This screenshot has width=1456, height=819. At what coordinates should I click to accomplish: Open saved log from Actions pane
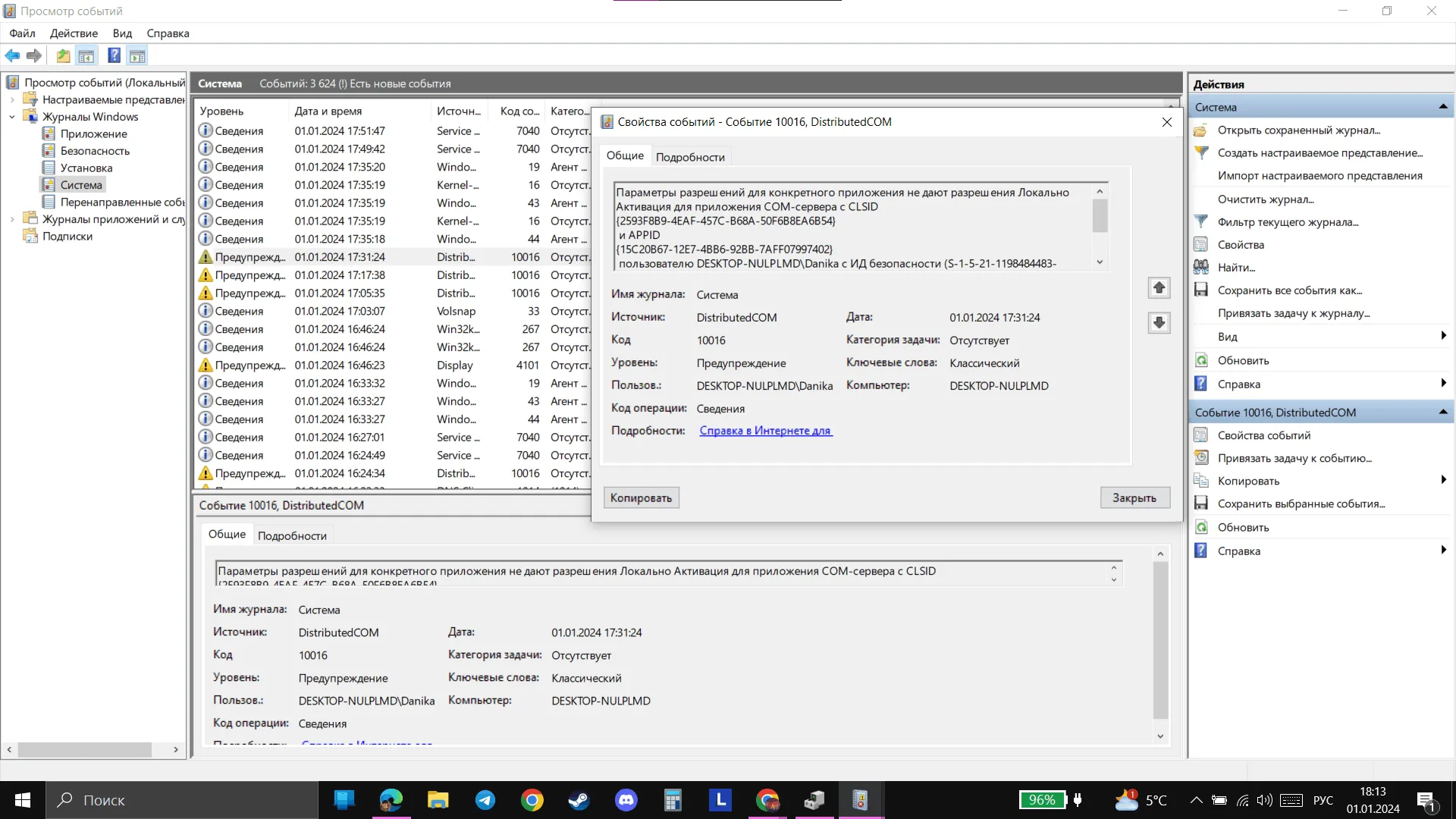coord(1298,130)
